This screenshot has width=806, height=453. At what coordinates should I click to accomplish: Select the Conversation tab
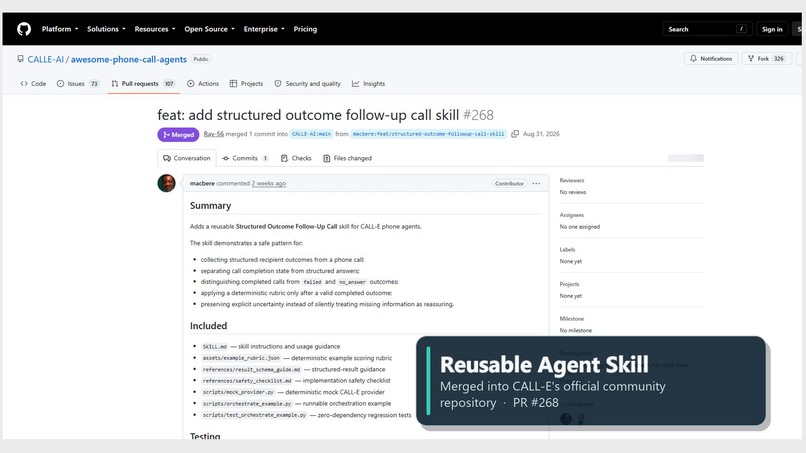click(187, 158)
